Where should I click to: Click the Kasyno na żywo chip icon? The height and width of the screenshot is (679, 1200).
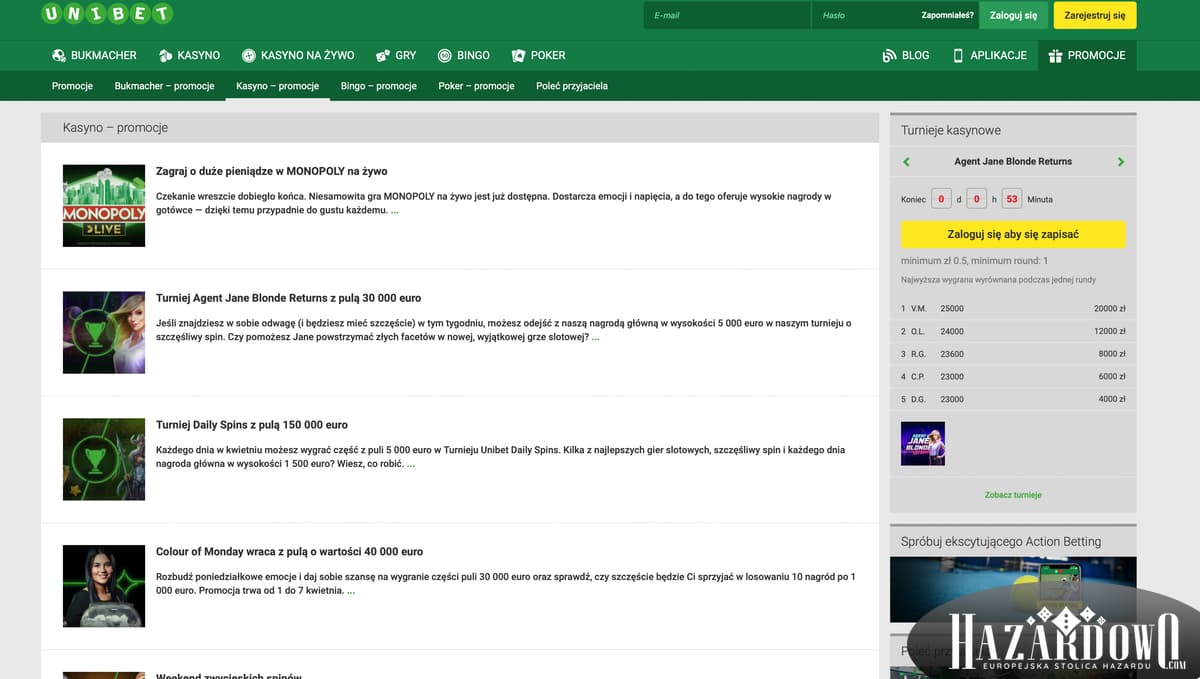click(x=249, y=56)
